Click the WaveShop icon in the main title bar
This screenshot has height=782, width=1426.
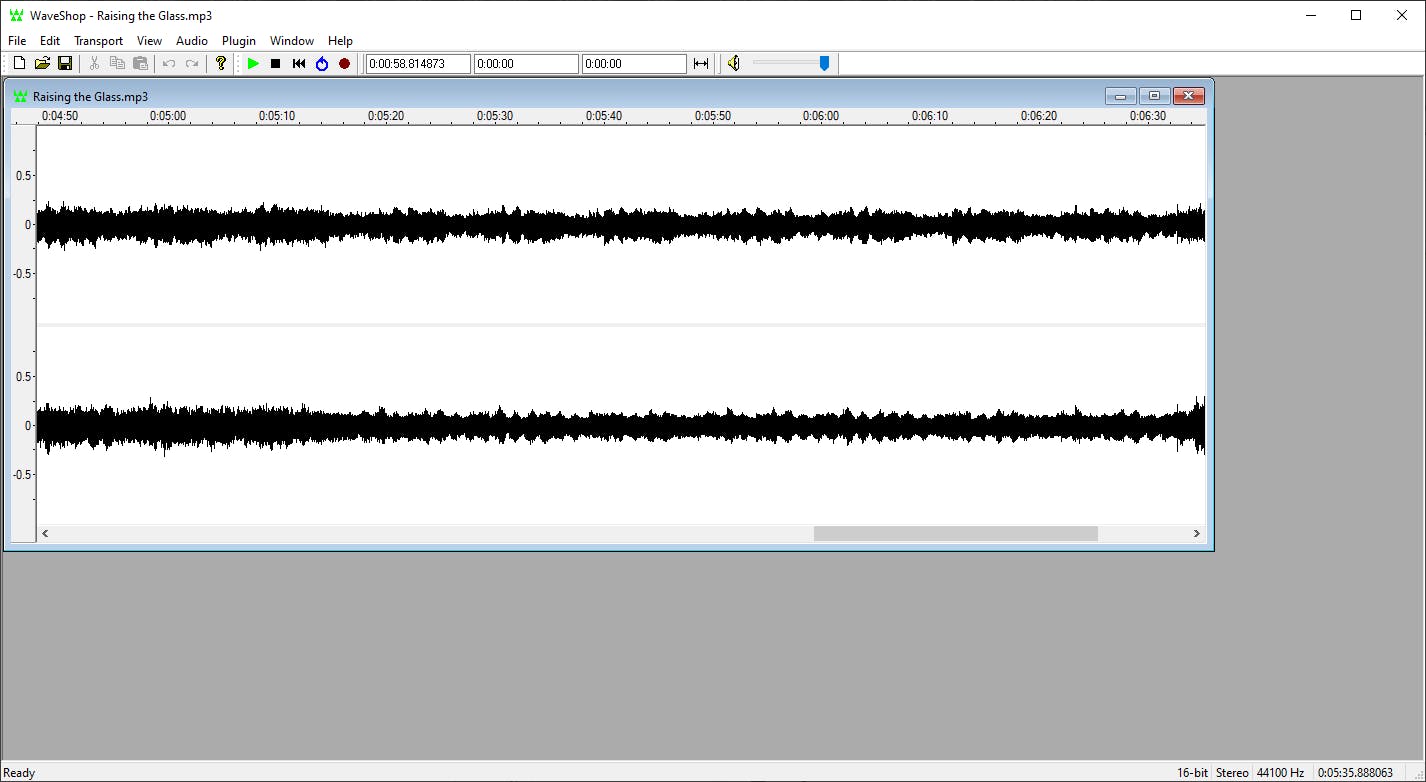tap(16, 15)
